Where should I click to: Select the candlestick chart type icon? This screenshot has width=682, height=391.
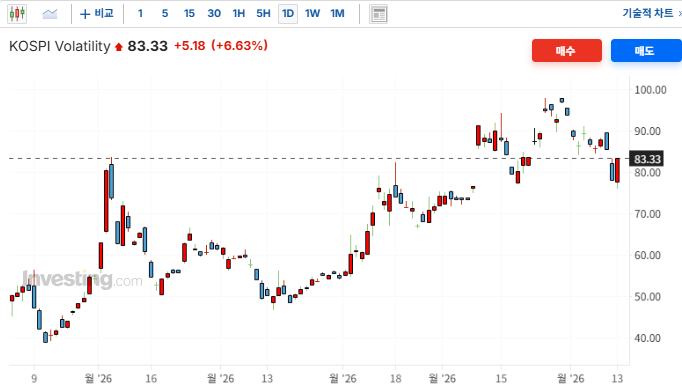pos(17,14)
